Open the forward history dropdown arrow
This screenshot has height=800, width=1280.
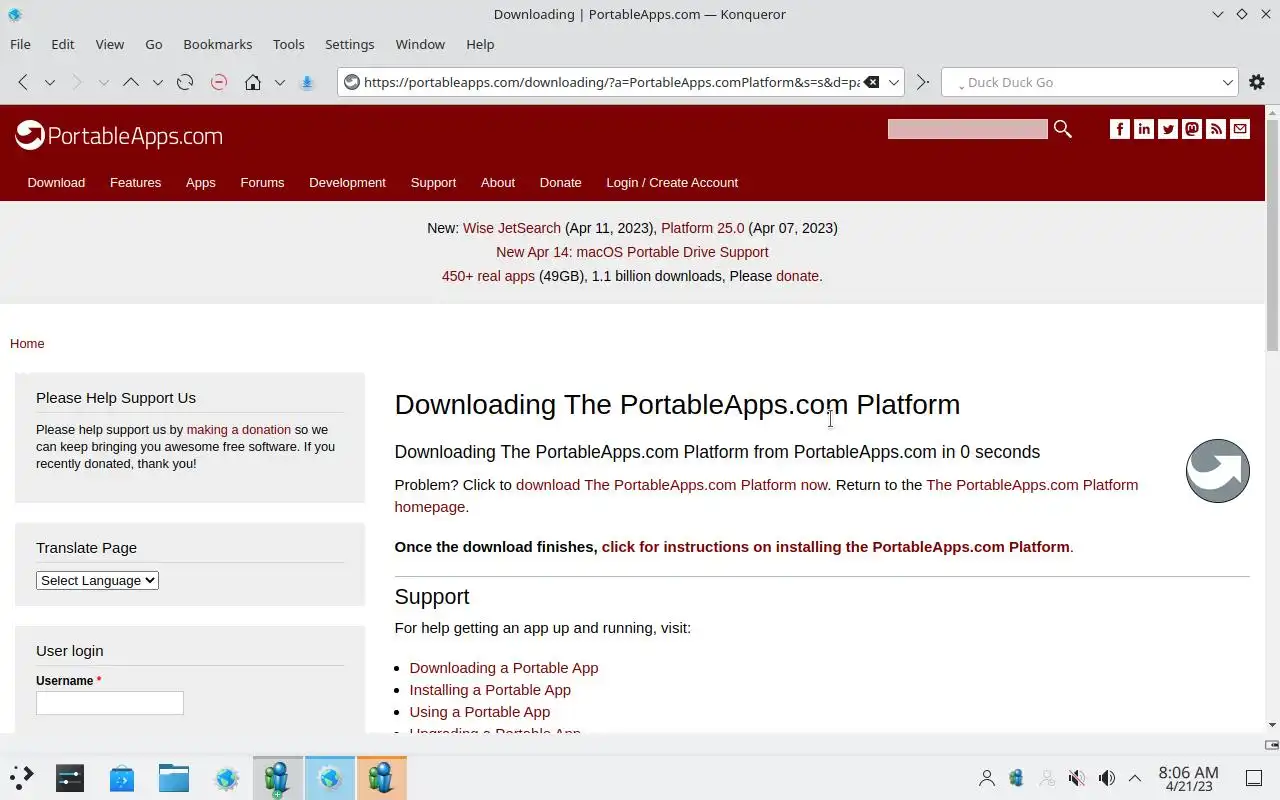(x=103, y=82)
